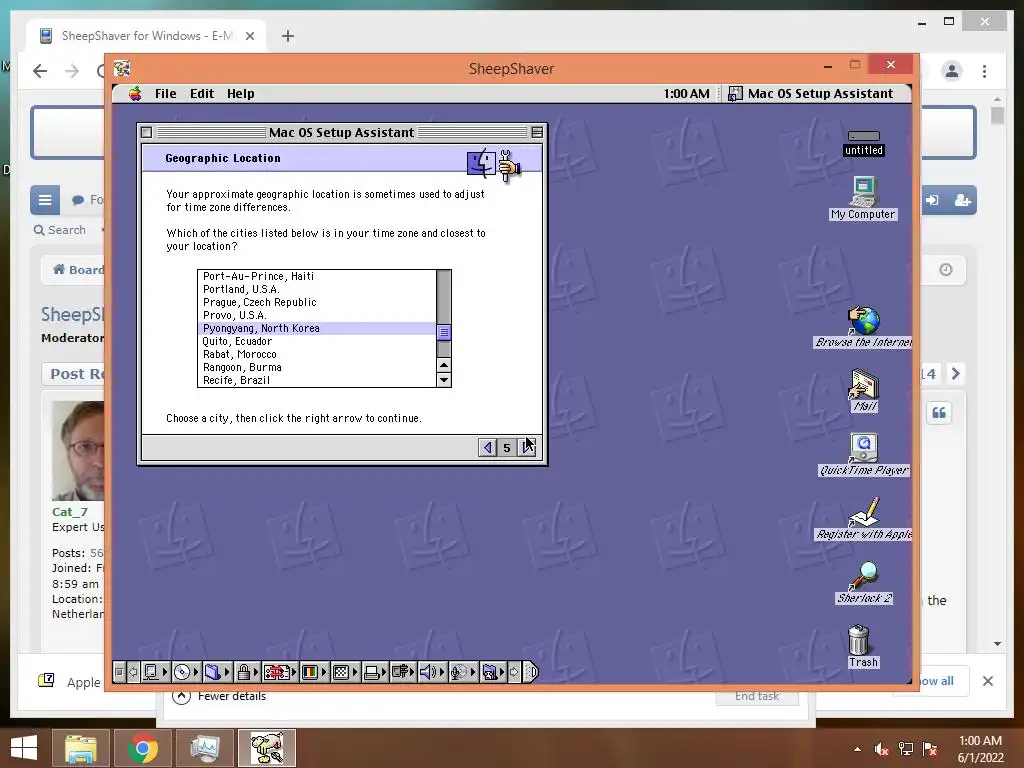Click the city list scroll down arrow
This screenshot has height=768, width=1024.
click(x=444, y=379)
